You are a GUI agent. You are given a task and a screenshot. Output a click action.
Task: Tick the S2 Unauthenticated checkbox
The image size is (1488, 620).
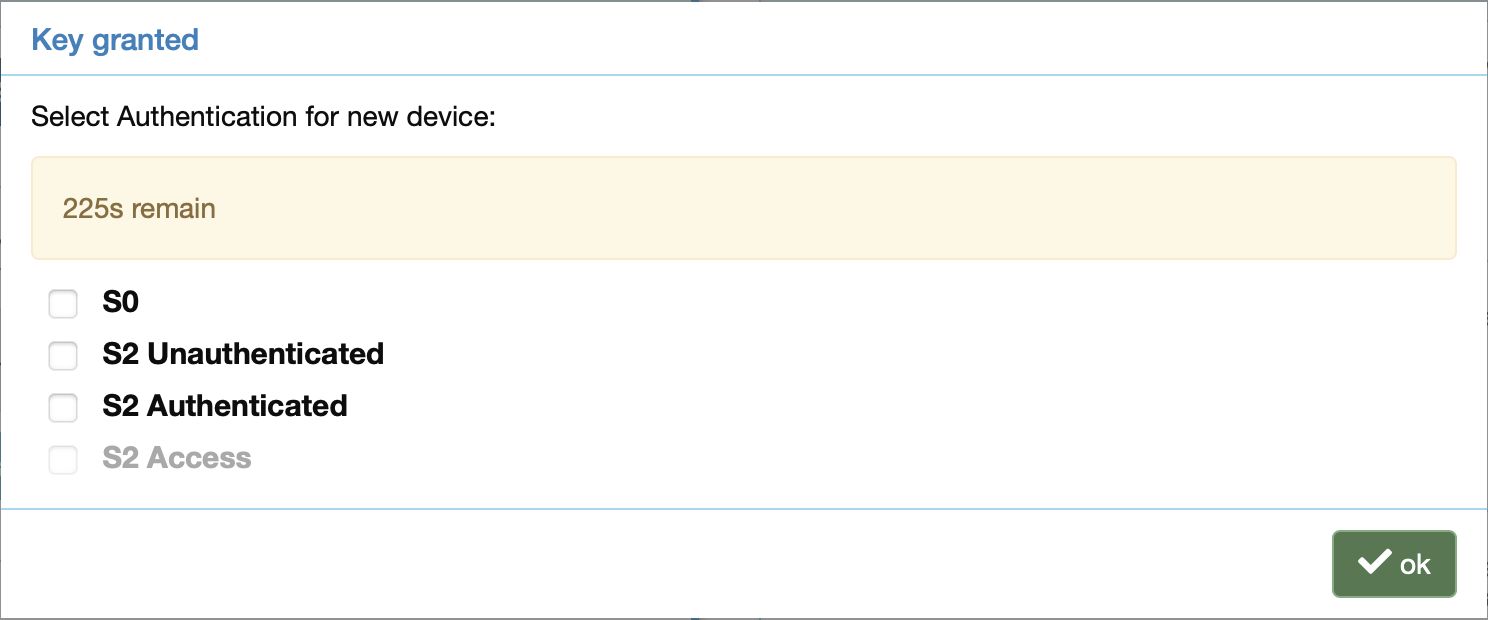[63, 355]
